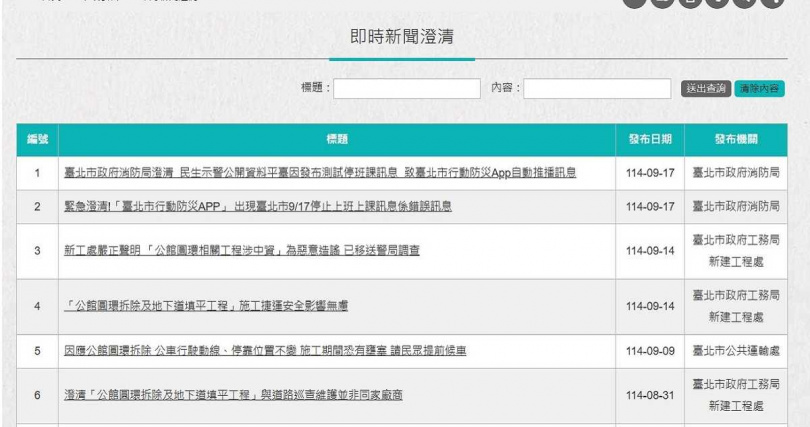The image size is (810, 427).
Task: Click 臺北市政府工務局新建工程處 in row 6
Action: coord(736,396)
